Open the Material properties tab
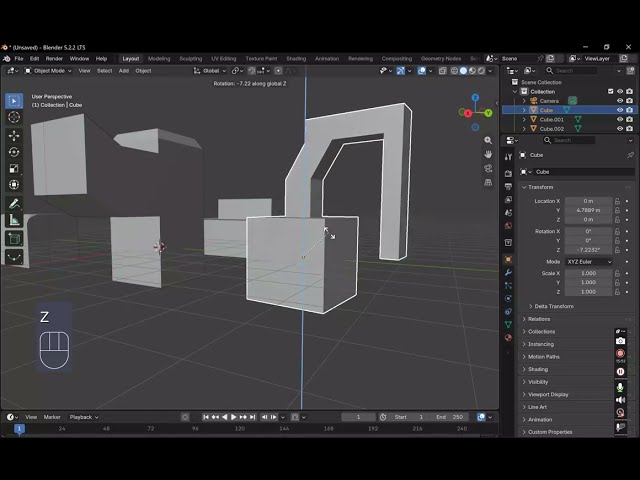 pos(508,338)
